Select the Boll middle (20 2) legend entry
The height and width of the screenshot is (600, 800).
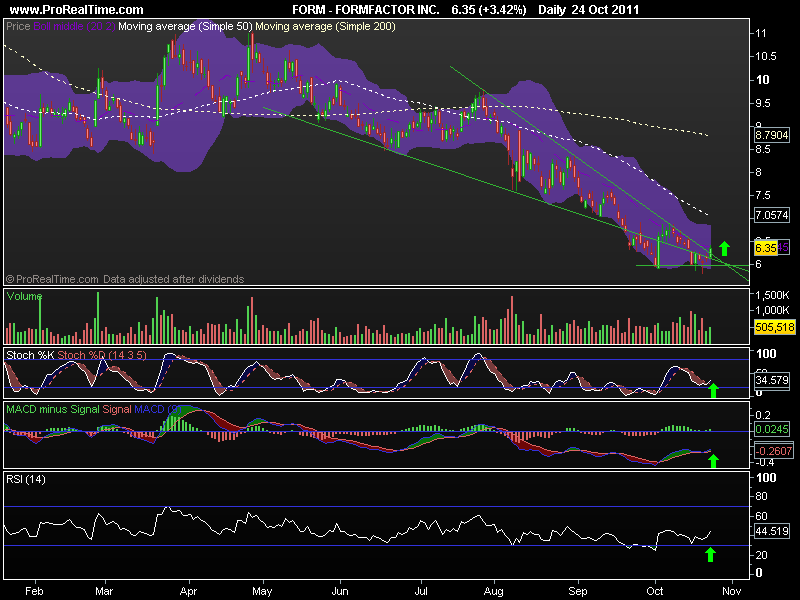[74, 26]
